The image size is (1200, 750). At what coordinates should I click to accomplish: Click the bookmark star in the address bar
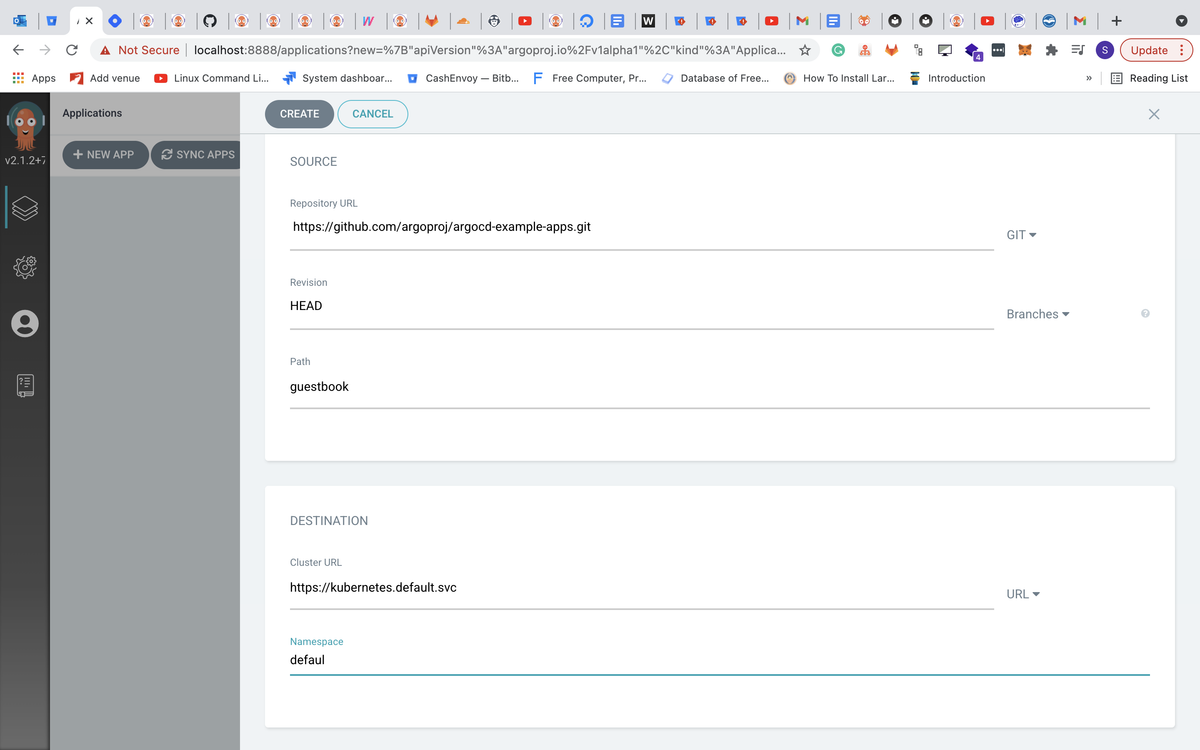805,49
